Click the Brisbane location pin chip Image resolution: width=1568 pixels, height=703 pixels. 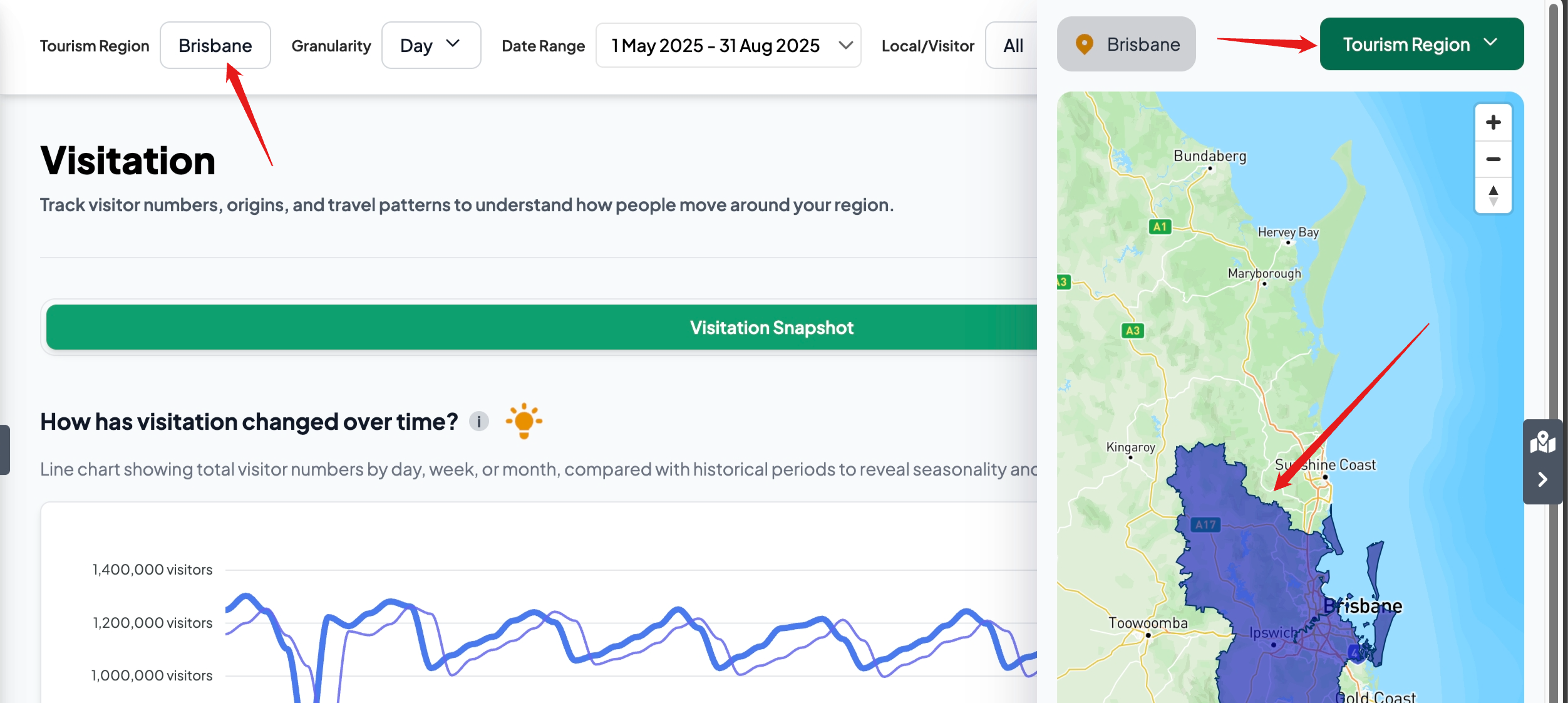[x=1126, y=44]
